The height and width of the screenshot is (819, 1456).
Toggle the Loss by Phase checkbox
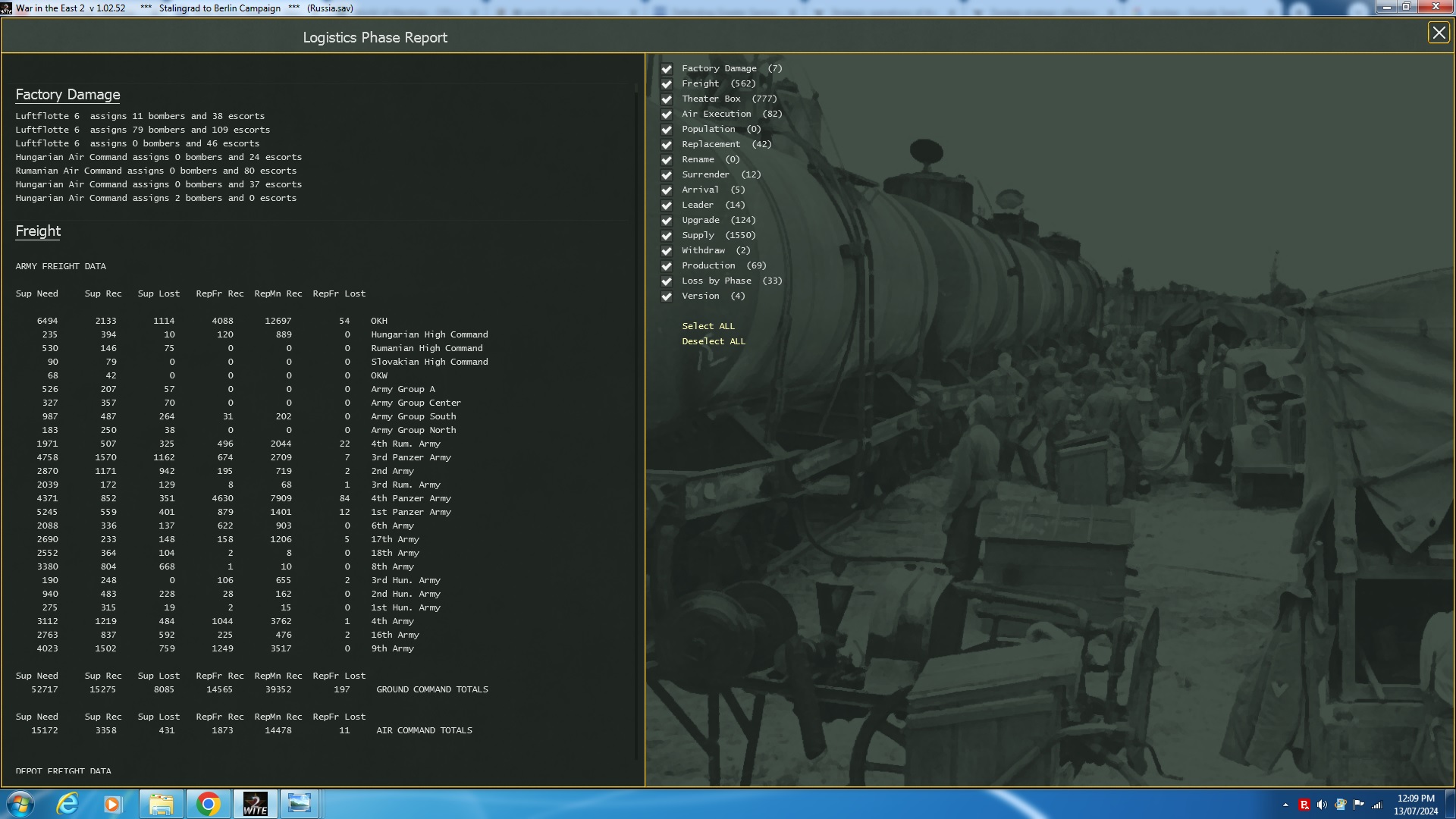coord(667,281)
